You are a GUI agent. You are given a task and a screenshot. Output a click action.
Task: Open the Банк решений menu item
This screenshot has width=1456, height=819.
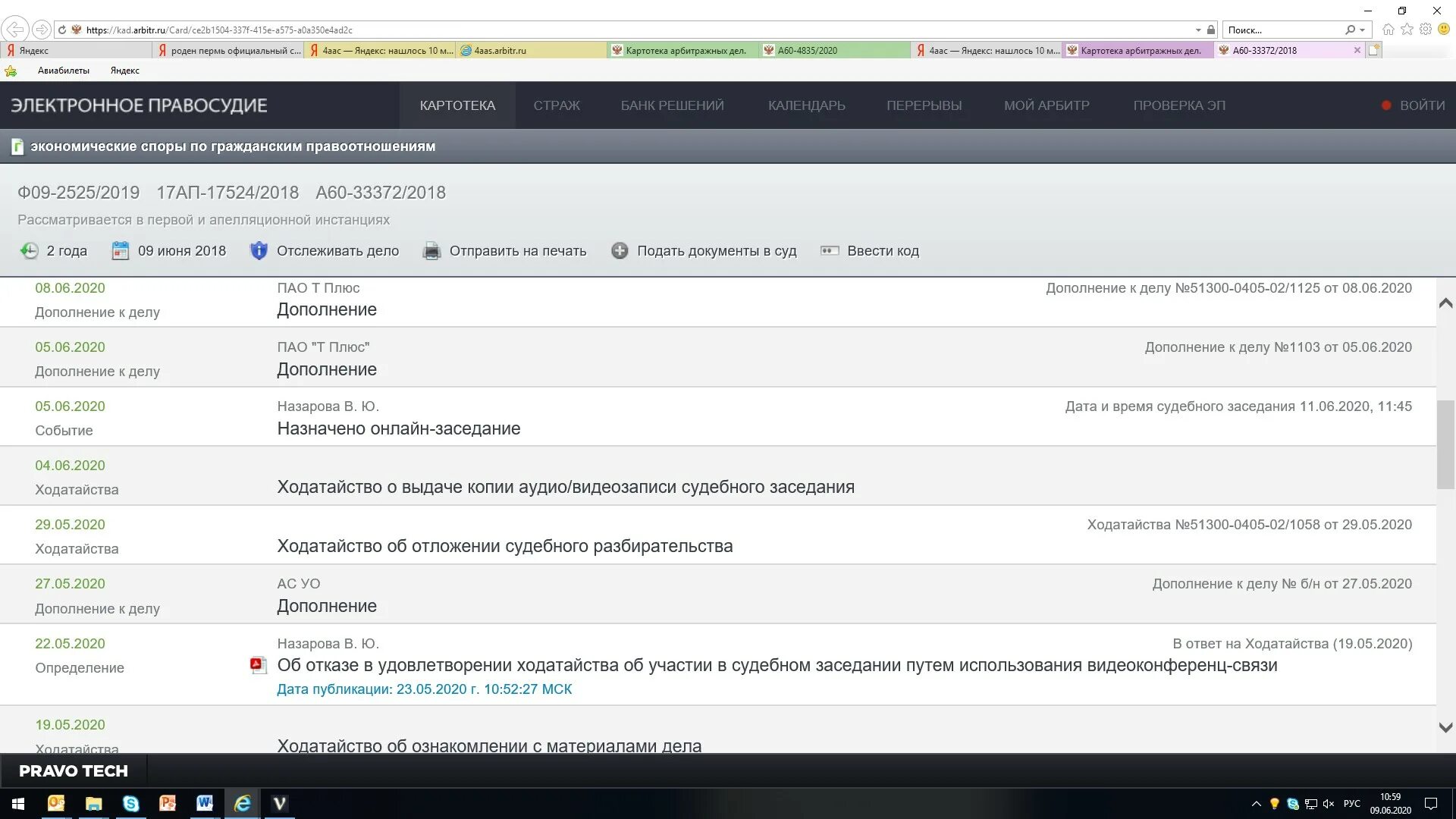(672, 105)
